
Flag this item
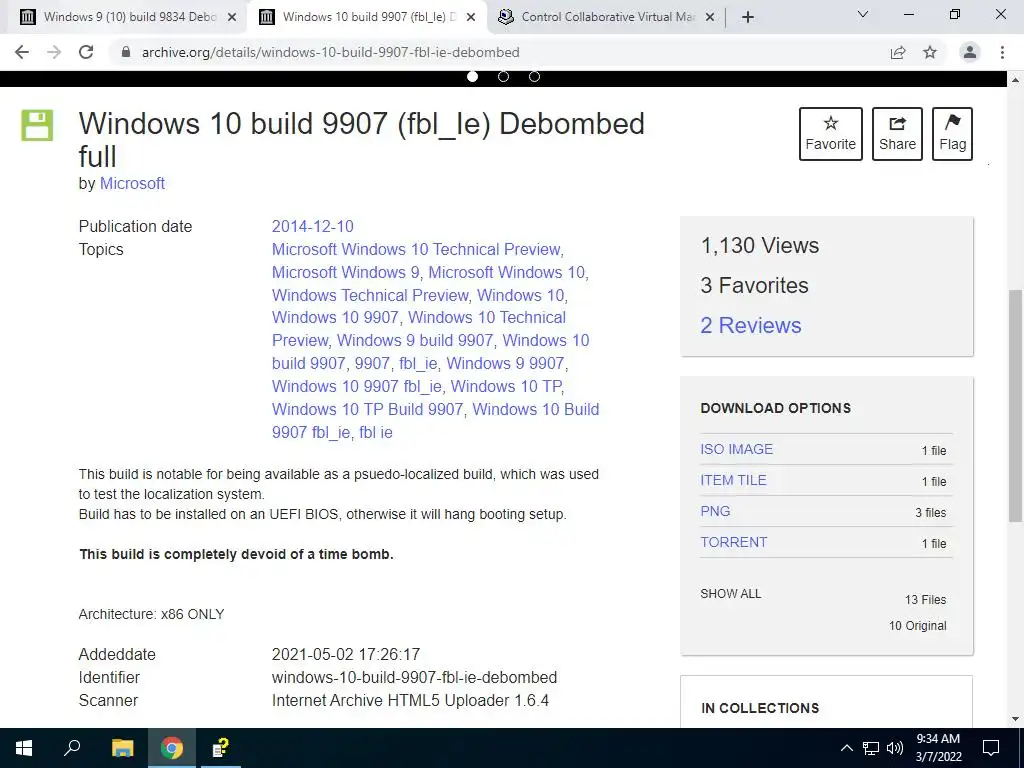(x=952, y=134)
